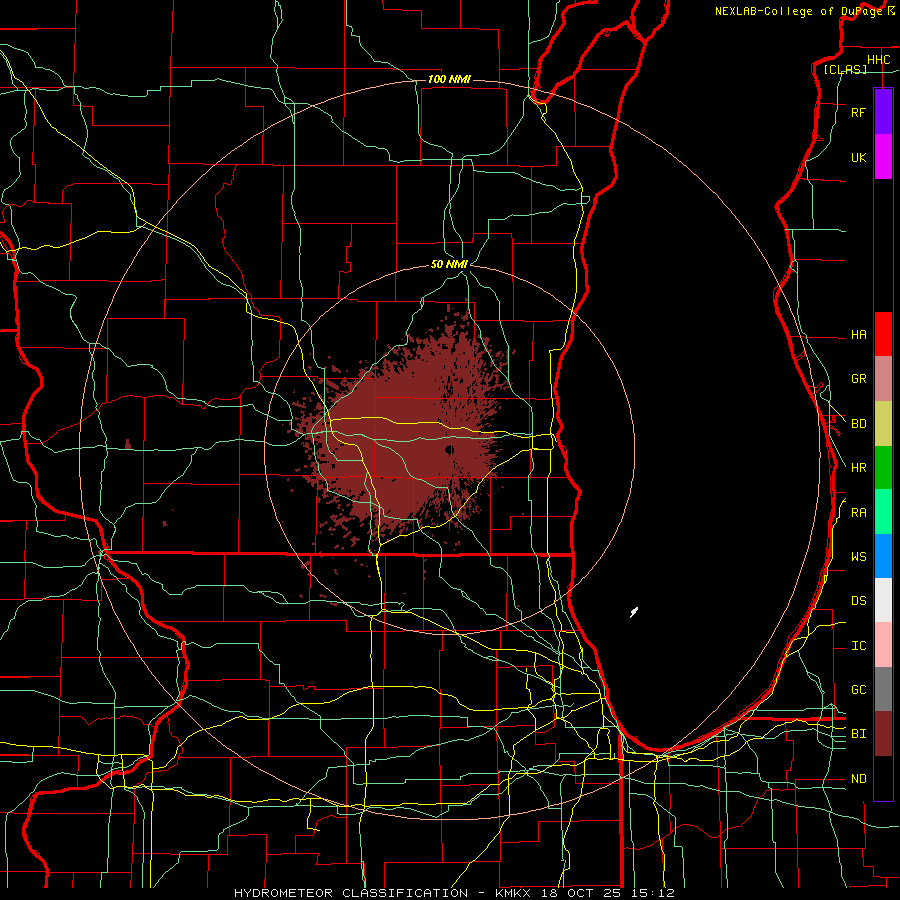Screen dimensions: 900x900
Task: Click the isolated brown echo west of radar
Action: [x=127, y=444]
